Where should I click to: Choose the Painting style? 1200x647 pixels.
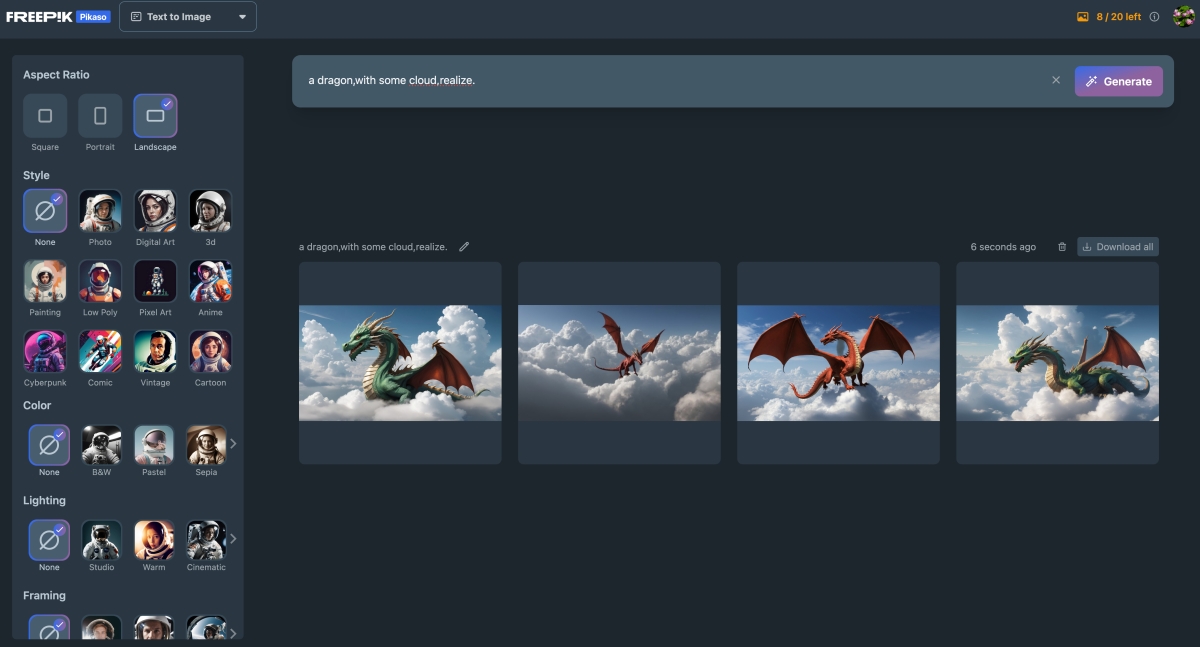[x=45, y=281]
